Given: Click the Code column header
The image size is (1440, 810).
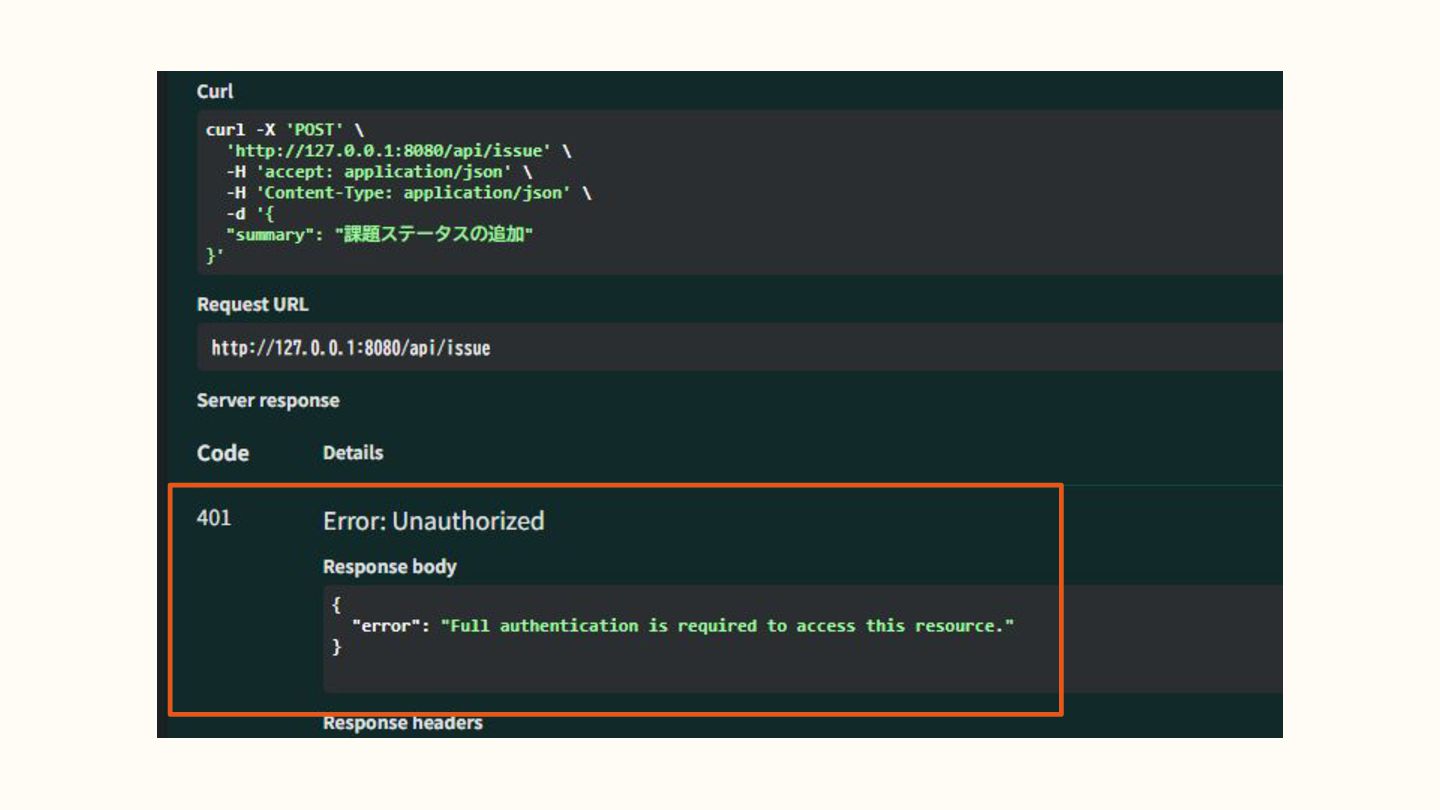Looking at the screenshot, I should (x=223, y=453).
